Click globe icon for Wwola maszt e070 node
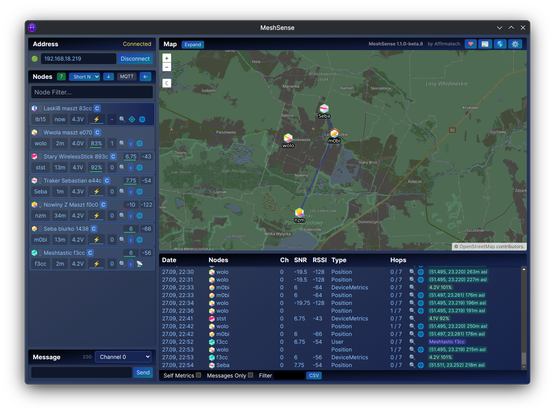This screenshot has height=414, width=555. (140, 143)
